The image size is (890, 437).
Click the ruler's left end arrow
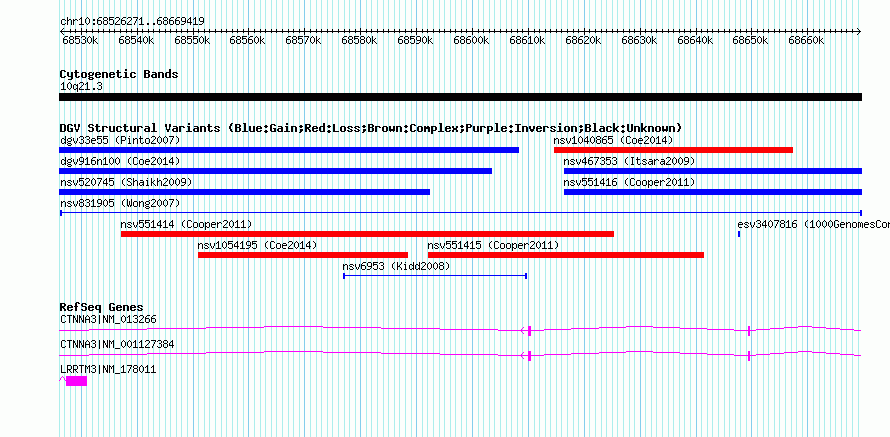tap(61, 32)
